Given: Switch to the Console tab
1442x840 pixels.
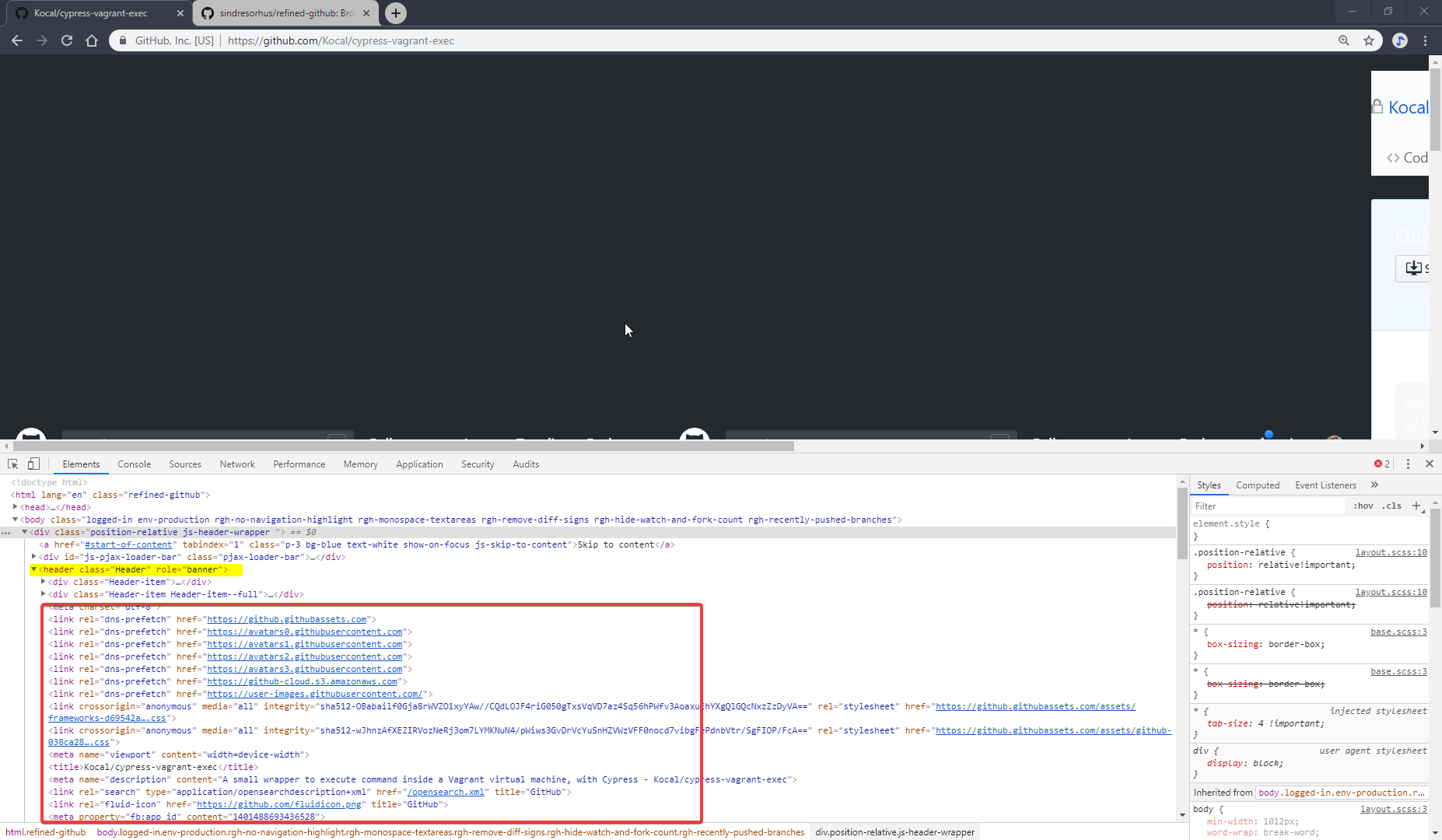Looking at the screenshot, I should [134, 464].
